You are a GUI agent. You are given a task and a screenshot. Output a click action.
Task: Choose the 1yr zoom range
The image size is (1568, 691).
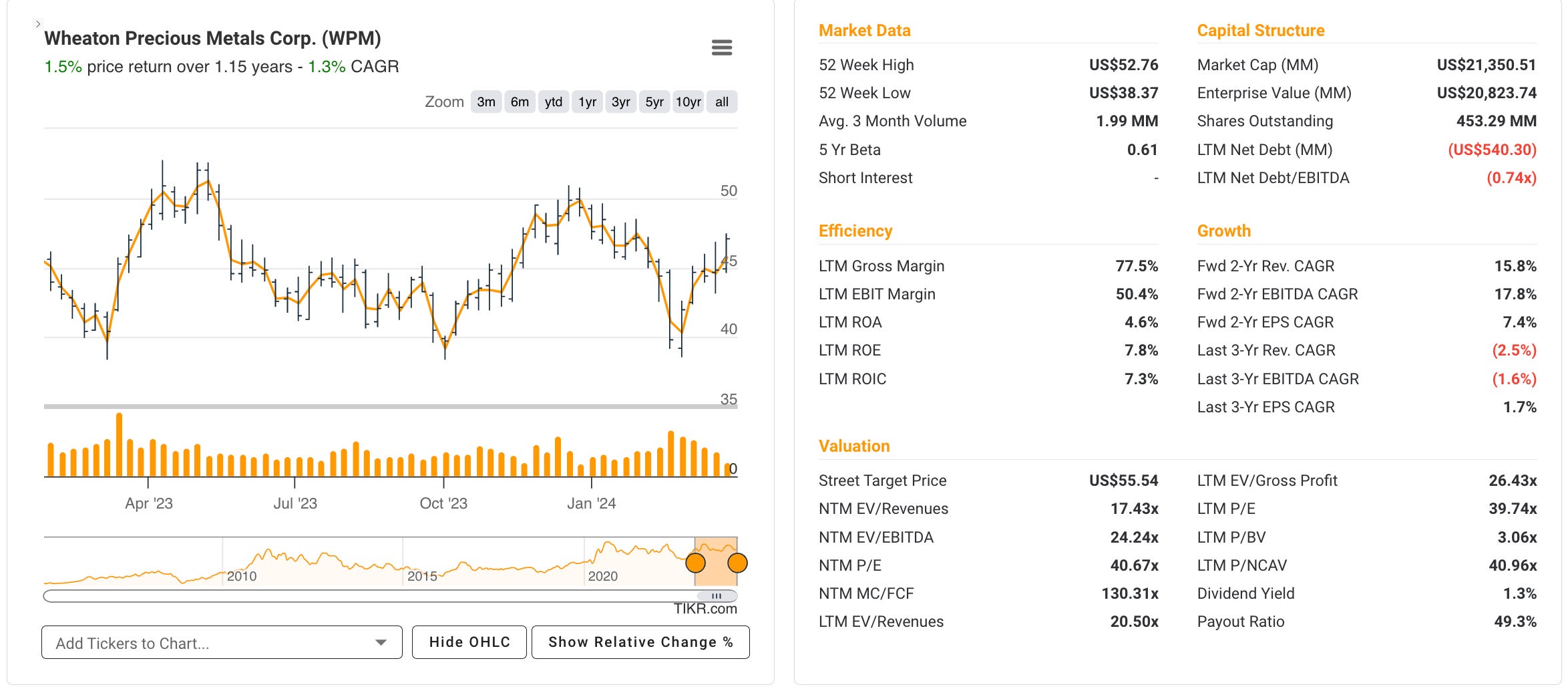(x=587, y=102)
